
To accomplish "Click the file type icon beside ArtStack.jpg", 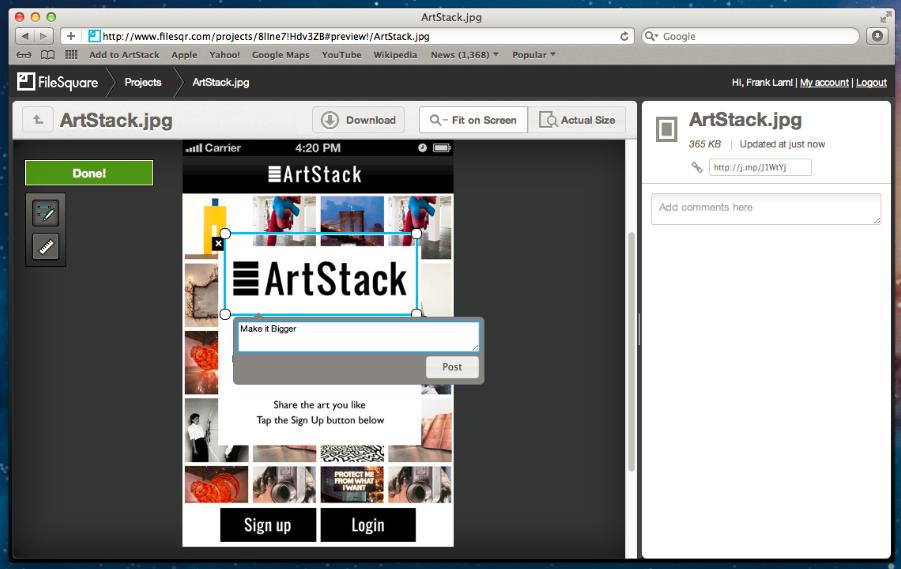I will click(x=667, y=129).
